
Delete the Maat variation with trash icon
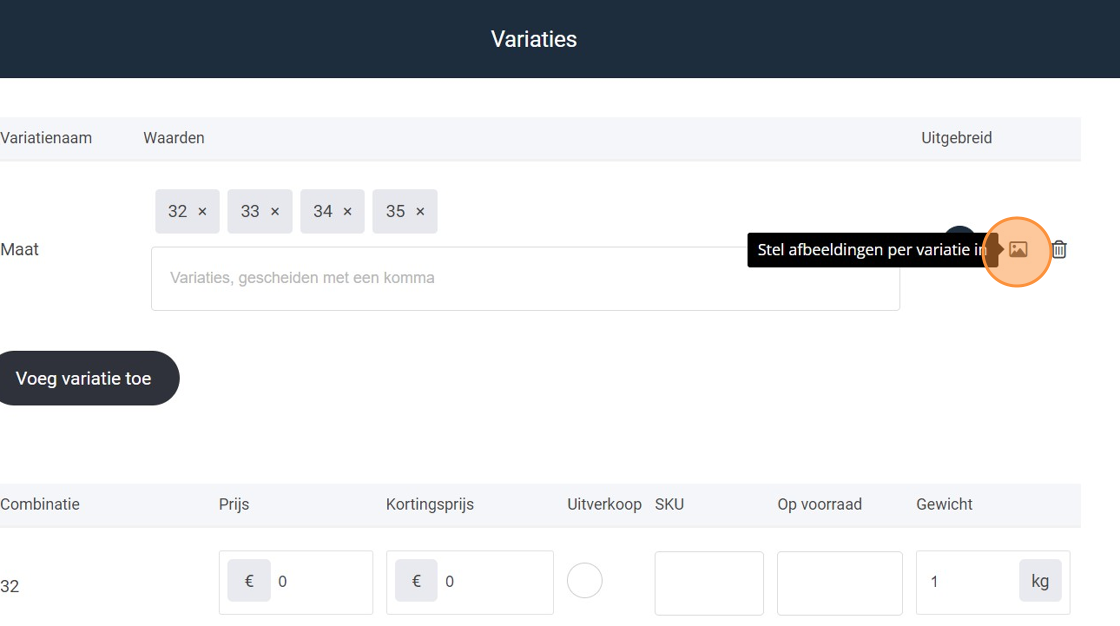click(1059, 250)
